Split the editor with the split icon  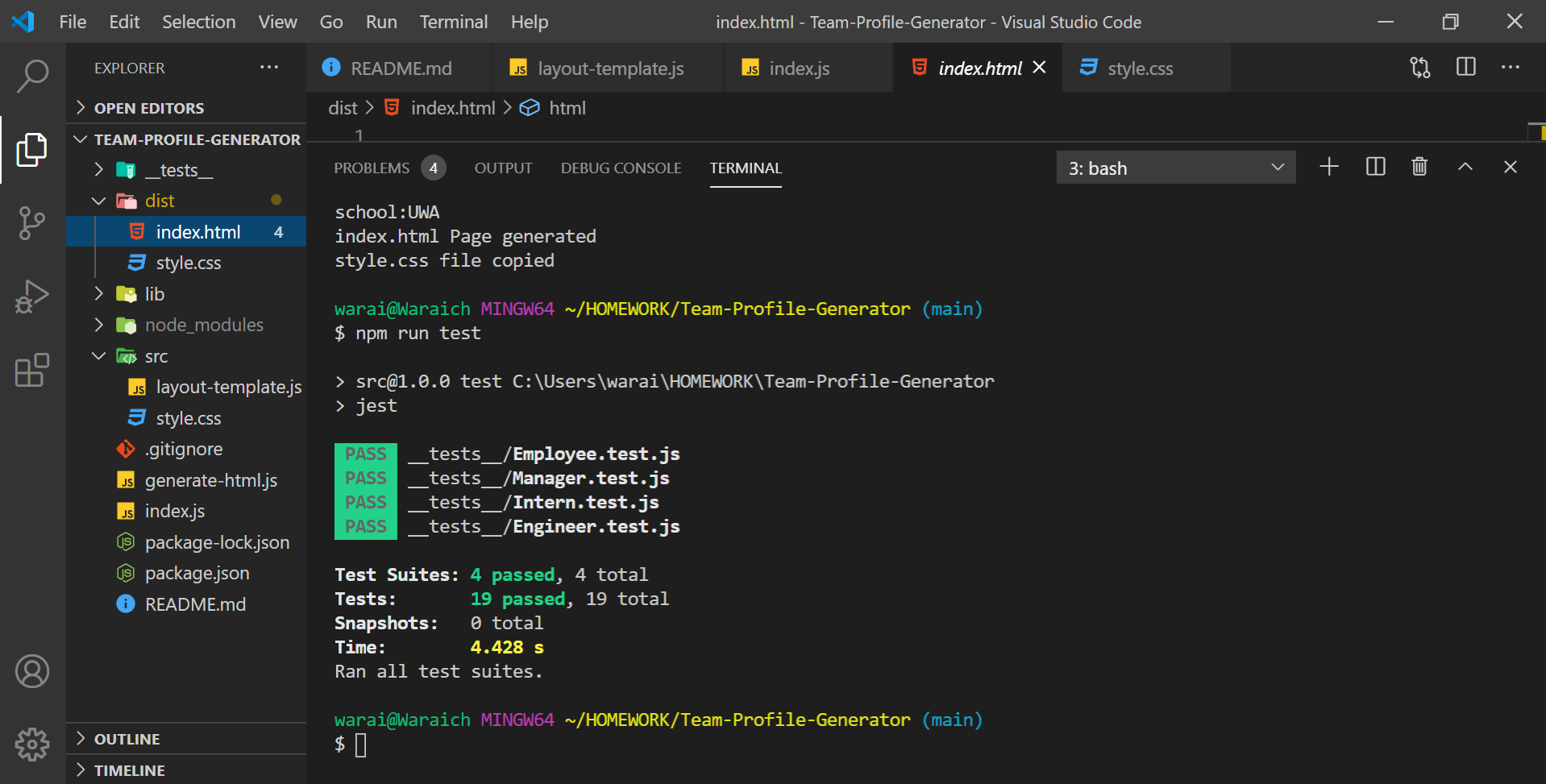[x=1465, y=68]
